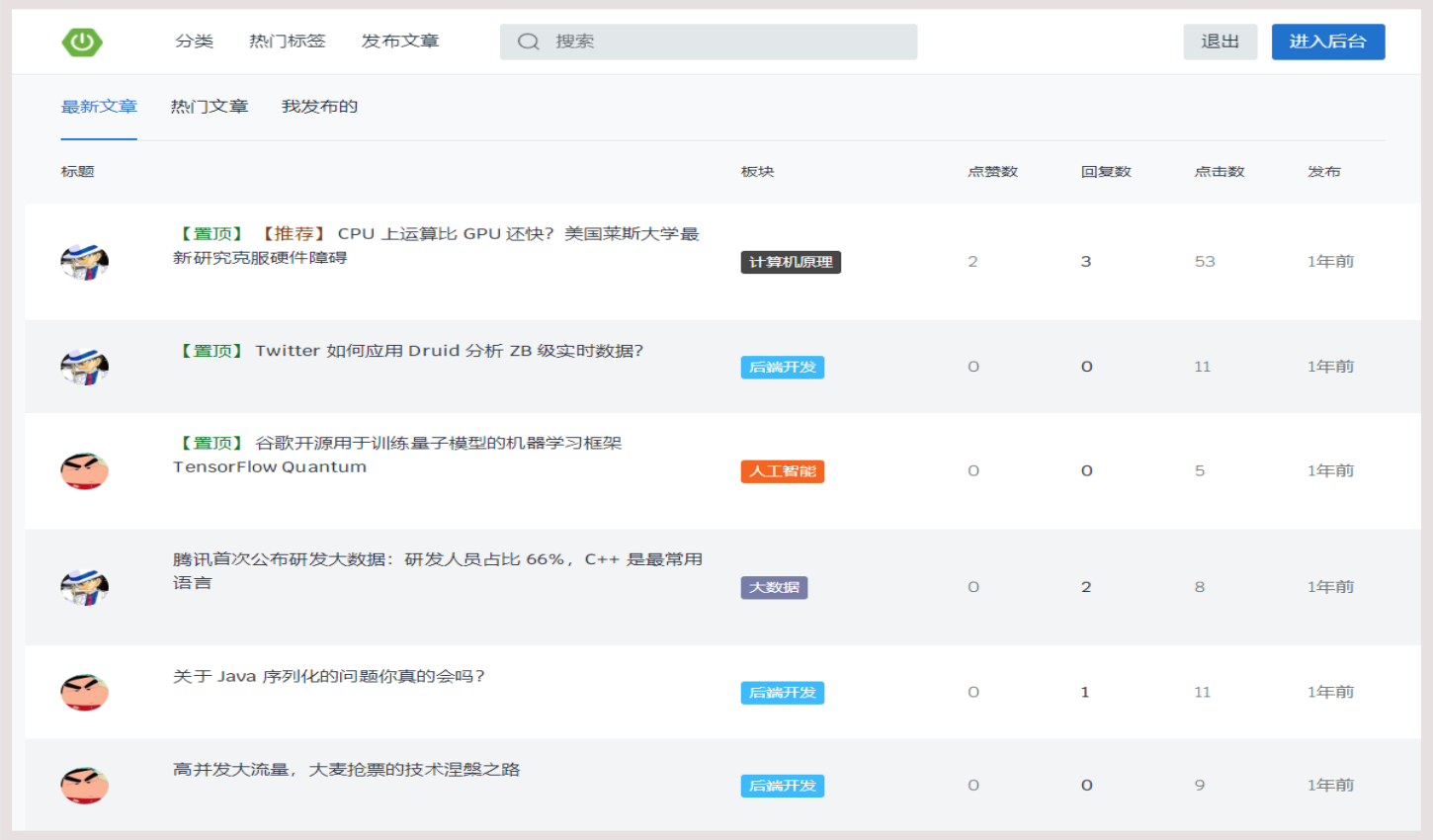
Task: Switch to the 我发布的 tab
Action: click(x=319, y=107)
